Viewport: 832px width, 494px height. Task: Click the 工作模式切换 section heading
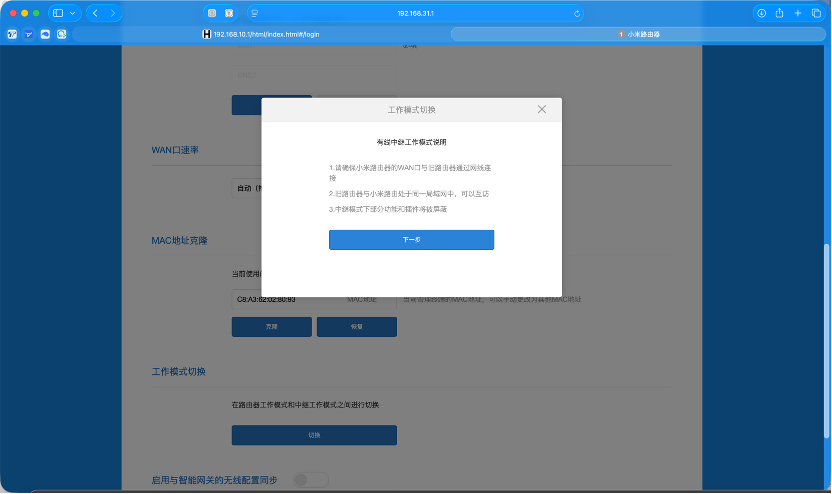[x=178, y=371]
